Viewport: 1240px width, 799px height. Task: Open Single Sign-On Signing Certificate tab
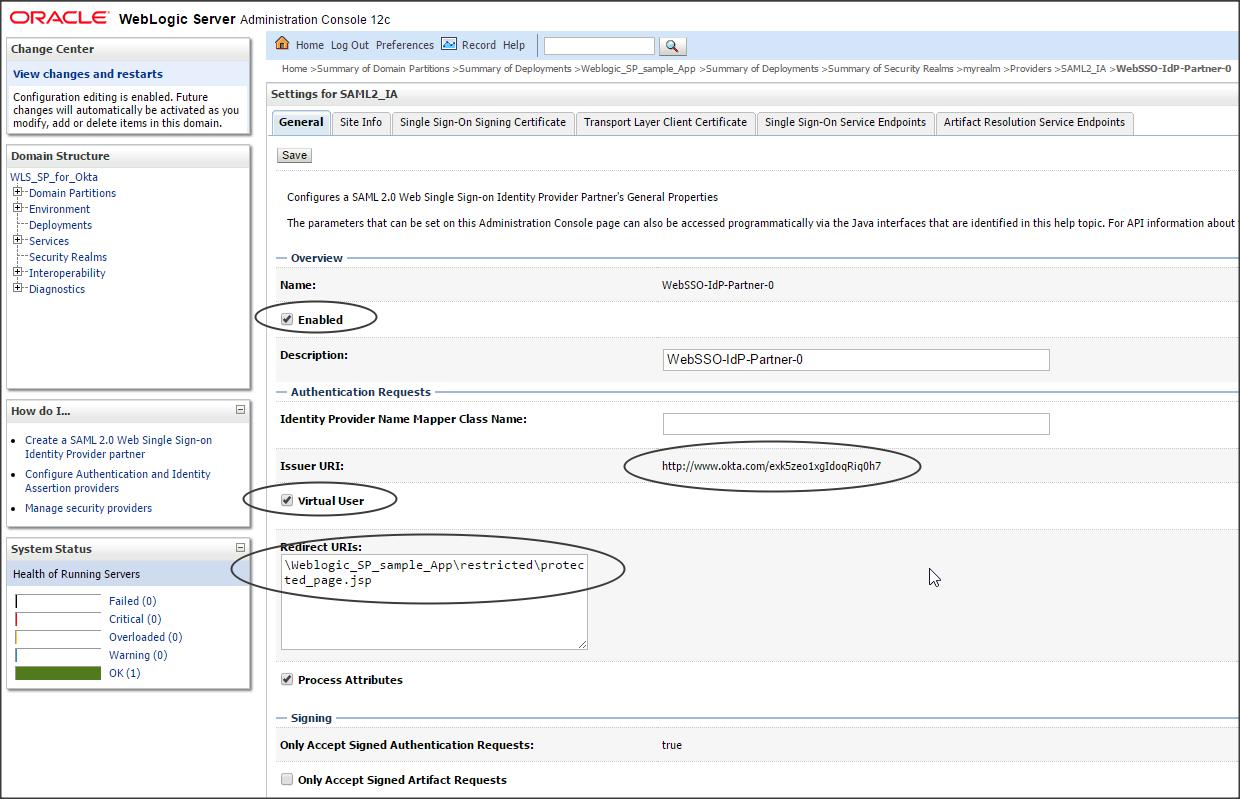pos(483,122)
